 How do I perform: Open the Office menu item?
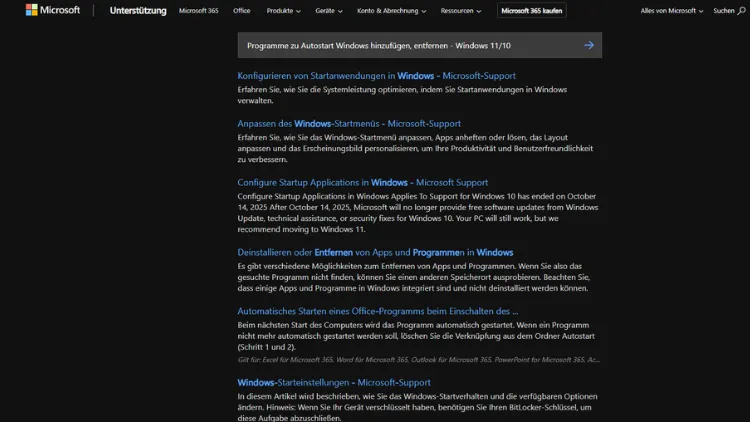[242, 11]
